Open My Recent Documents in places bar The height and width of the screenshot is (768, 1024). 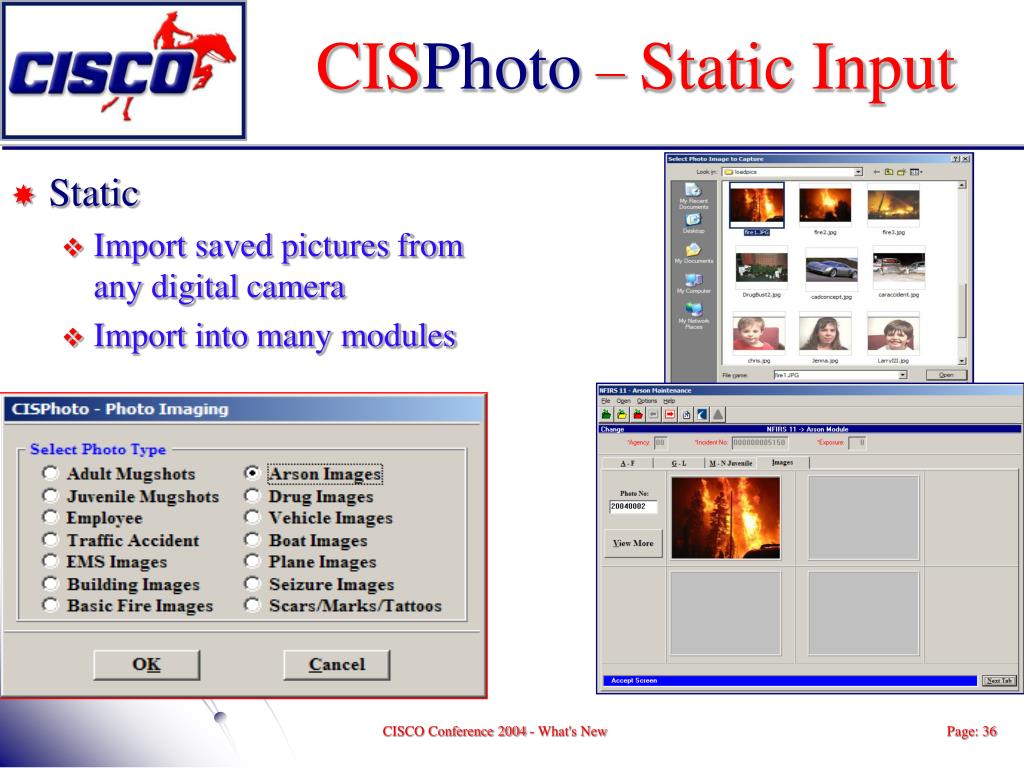694,195
